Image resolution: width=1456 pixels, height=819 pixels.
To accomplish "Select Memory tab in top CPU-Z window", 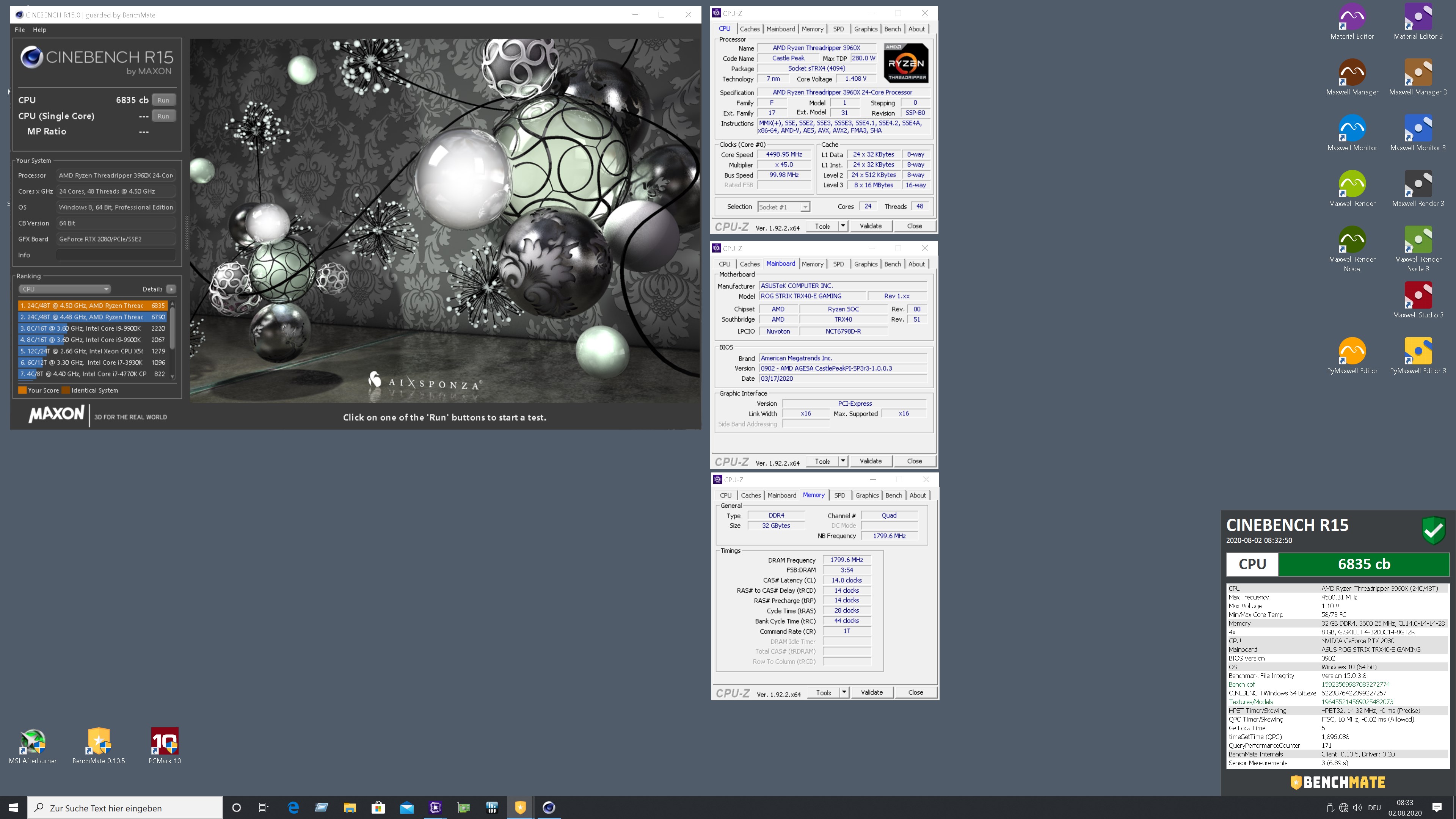I will click(x=812, y=29).
